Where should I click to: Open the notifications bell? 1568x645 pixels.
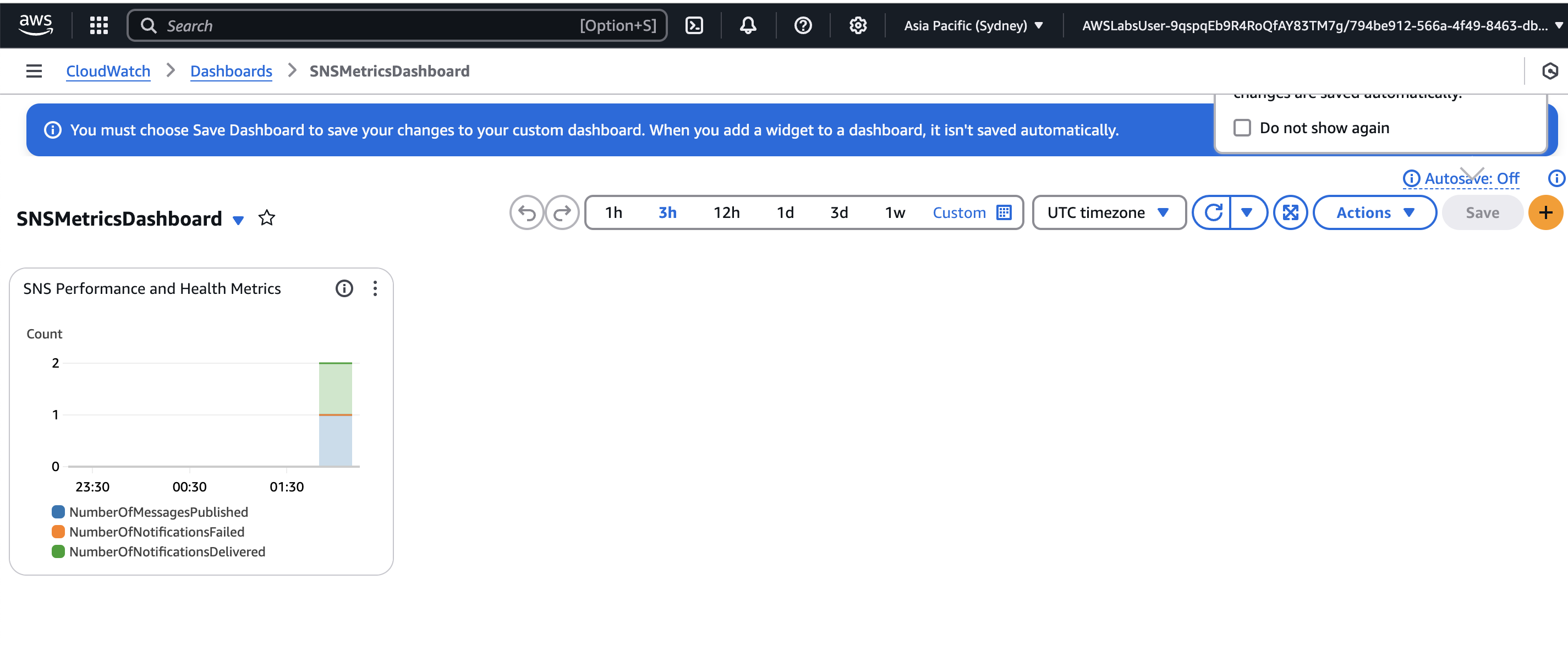(748, 25)
